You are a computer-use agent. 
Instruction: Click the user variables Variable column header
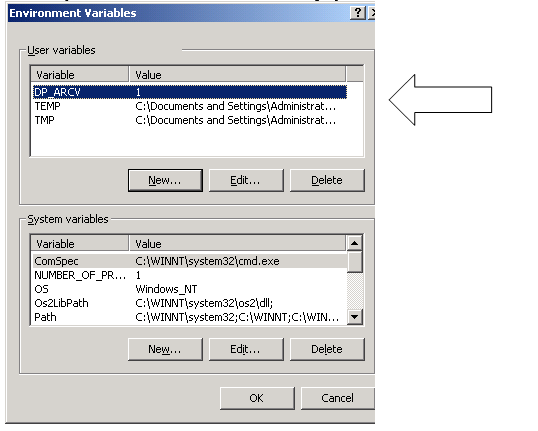(80, 74)
